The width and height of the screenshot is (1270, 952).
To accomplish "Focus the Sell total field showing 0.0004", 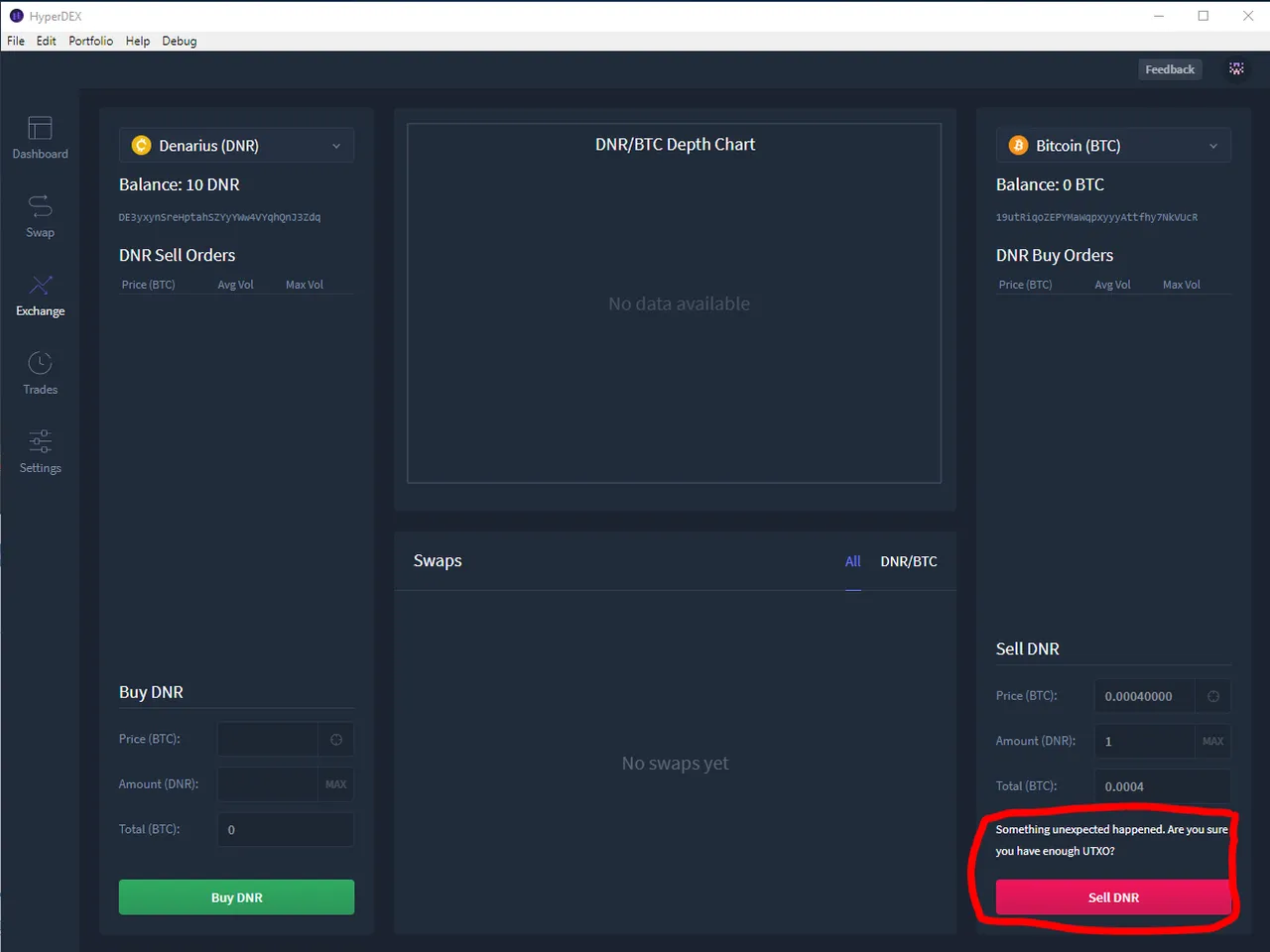I will [x=1163, y=786].
